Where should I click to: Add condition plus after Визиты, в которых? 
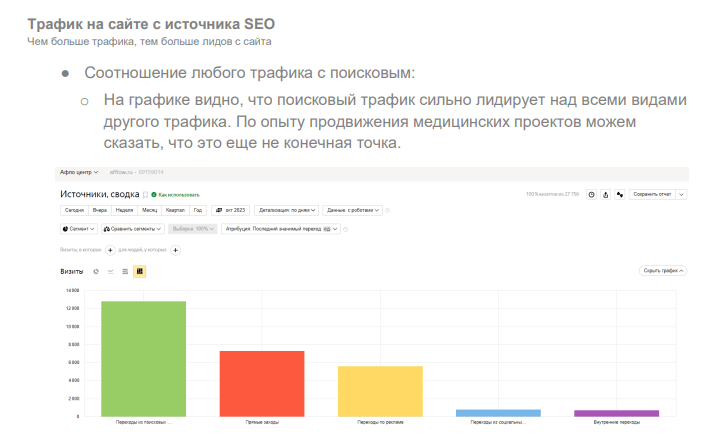pyautogui.click(x=110, y=250)
